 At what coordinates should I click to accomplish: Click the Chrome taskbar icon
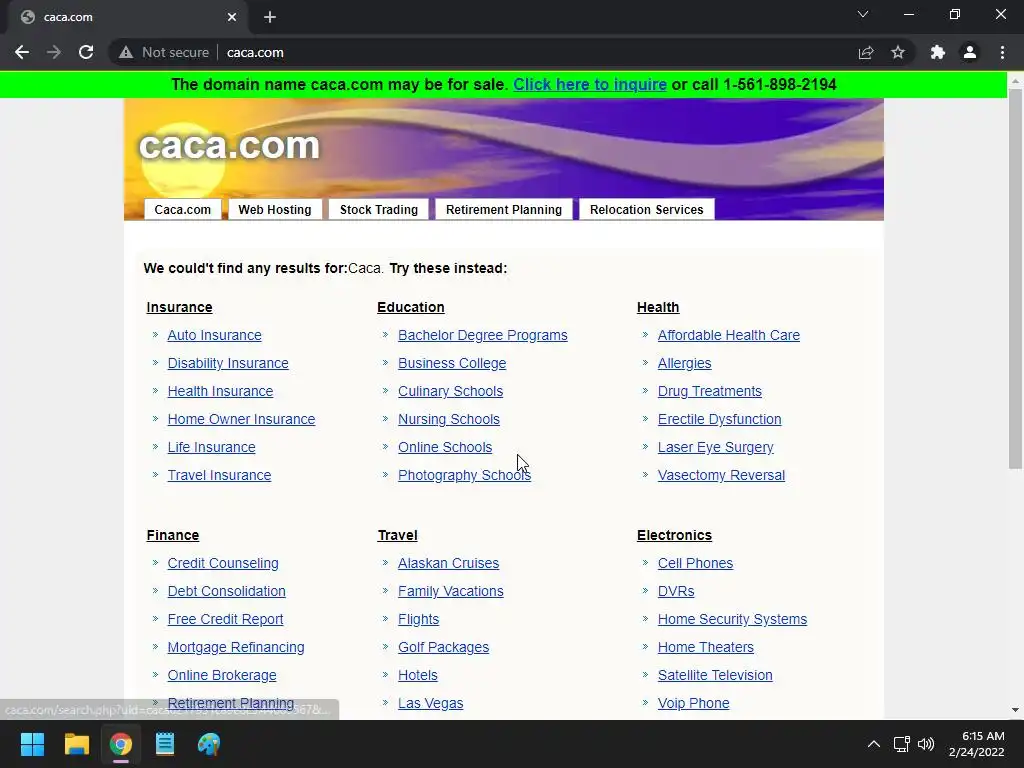[x=121, y=744]
